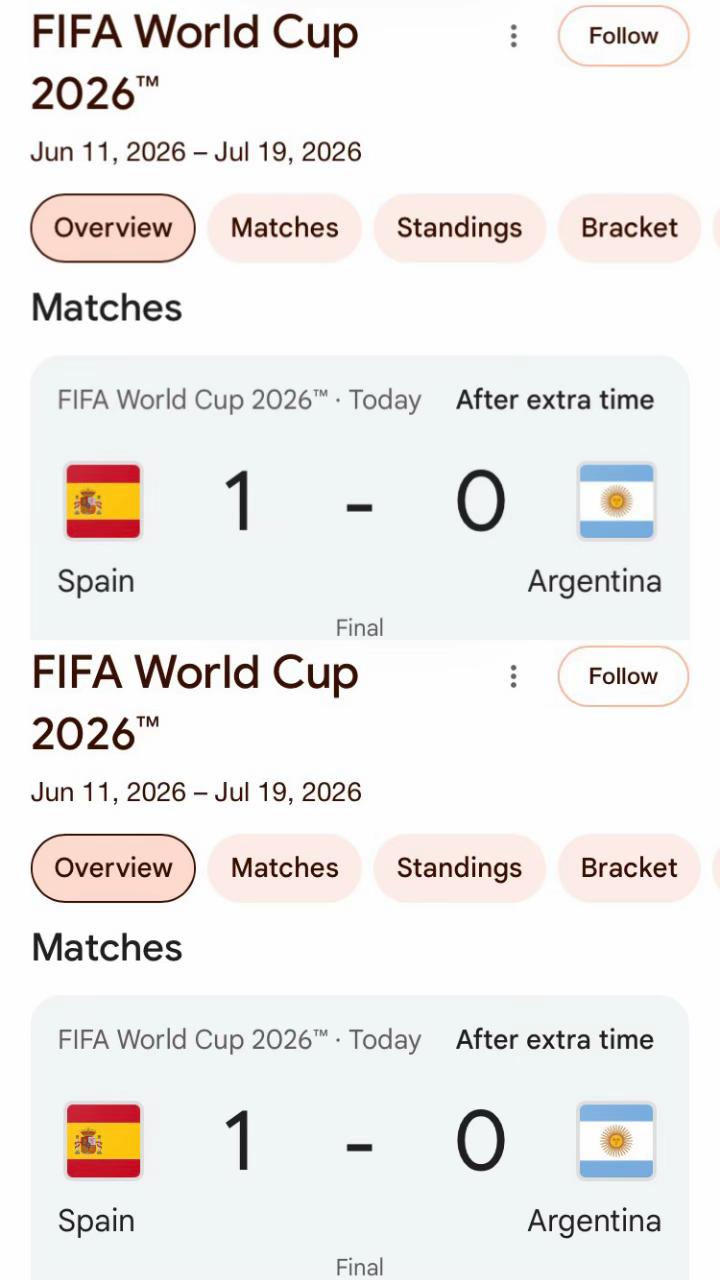Screen dimensions: 720x1280
Task: Open the three-dot menu in the top header
Action: (513, 36)
